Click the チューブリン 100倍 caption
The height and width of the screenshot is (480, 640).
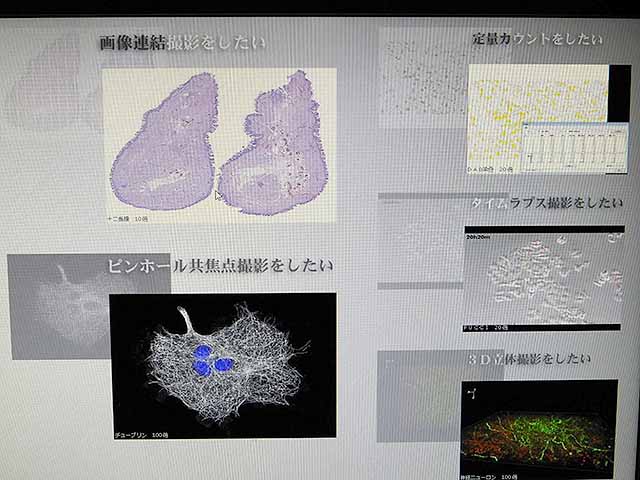click(141, 435)
